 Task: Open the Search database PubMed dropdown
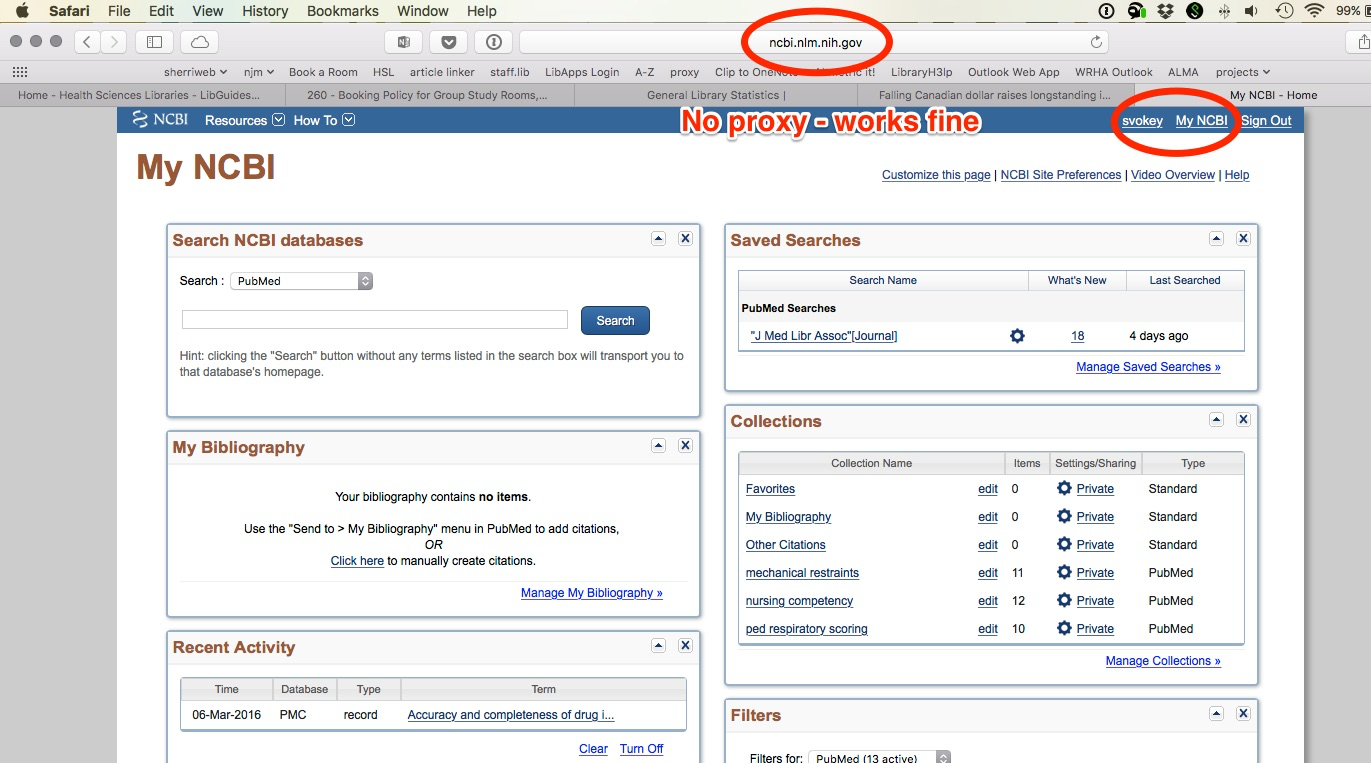tap(301, 281)
